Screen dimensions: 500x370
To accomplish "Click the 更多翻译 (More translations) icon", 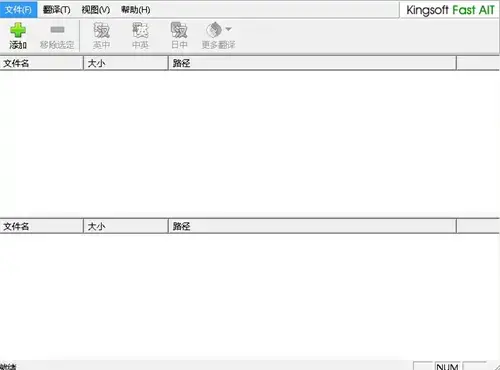I will coord(214,30).
